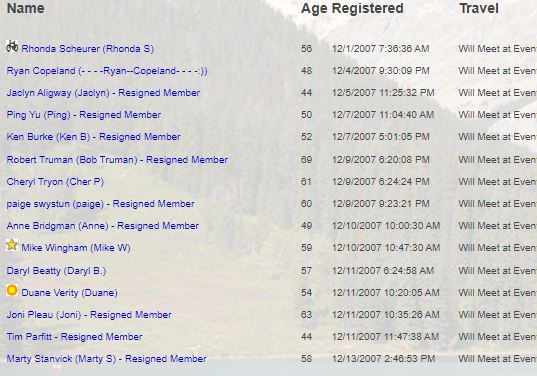Image resolution: width=537 pixels, height=376 pixels.
Task: View Jaclyn Aligway resigned member profile
Action: [x=103, y=93]
